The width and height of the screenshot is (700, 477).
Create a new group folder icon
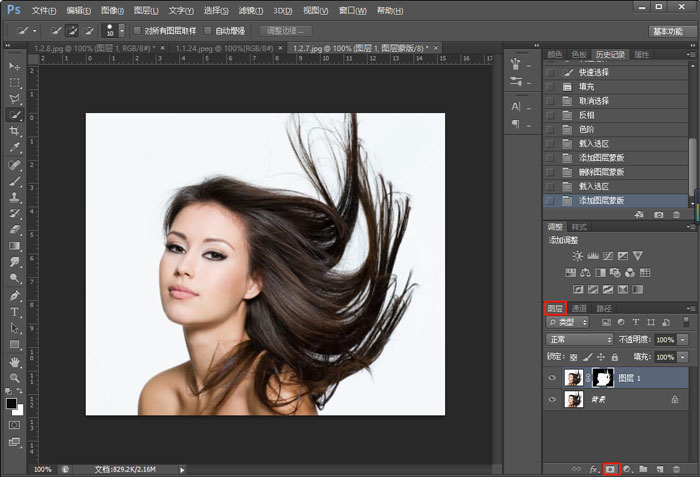643,469
